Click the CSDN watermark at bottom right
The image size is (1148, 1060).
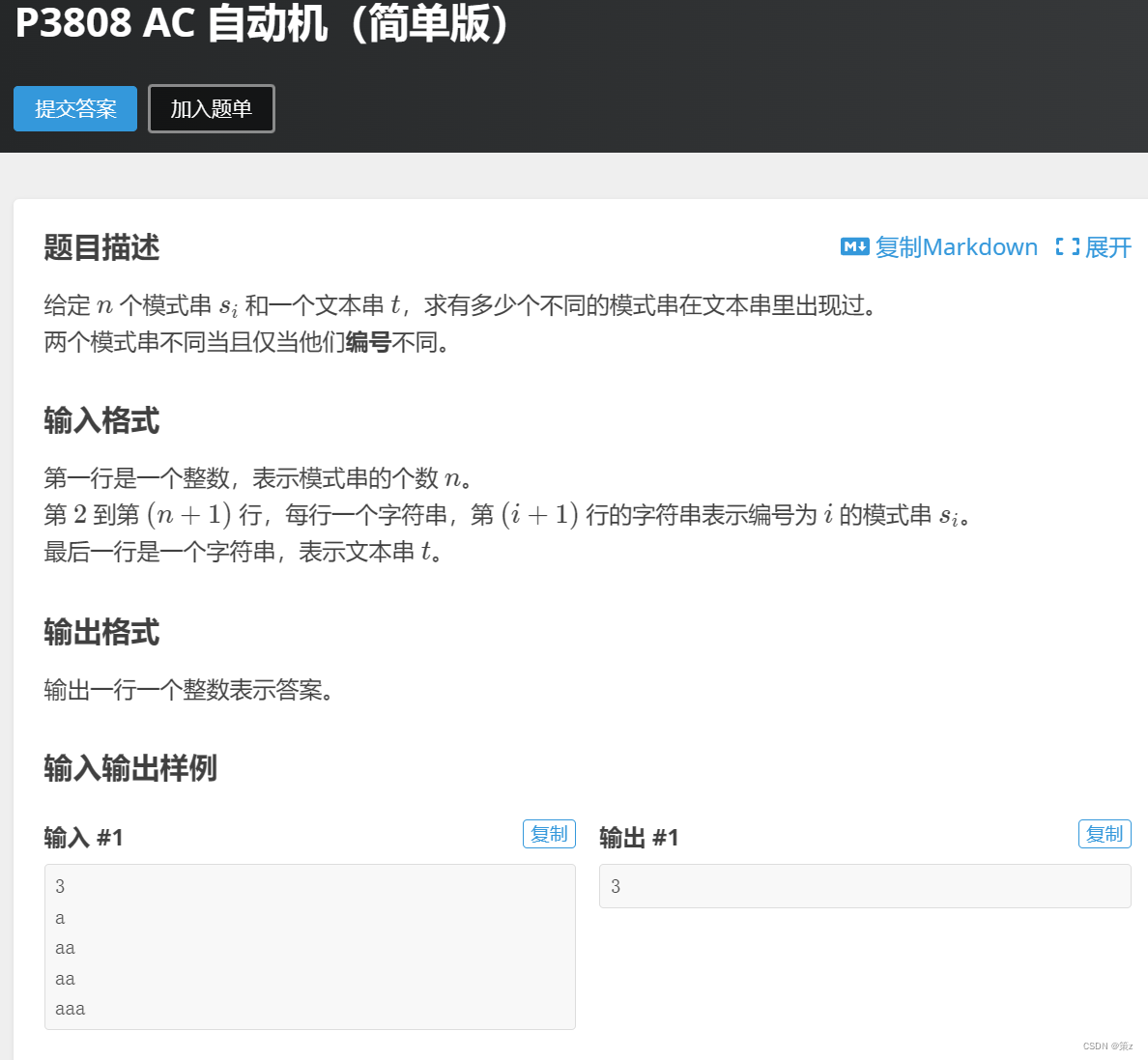1105,1046
